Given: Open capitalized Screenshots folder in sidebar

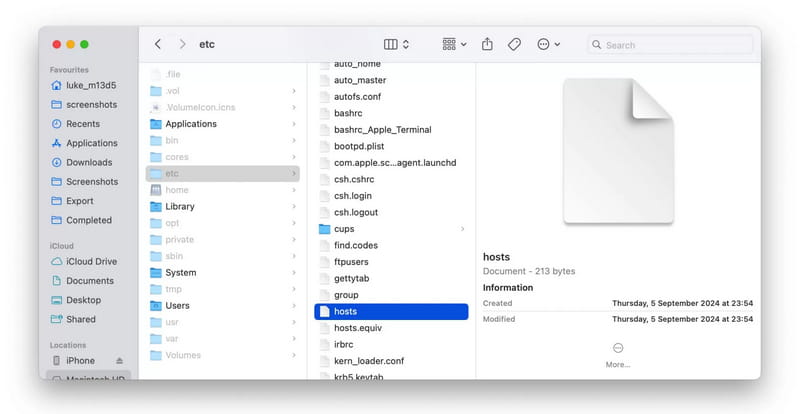Looking at the screenshot, I should point(85,182).
